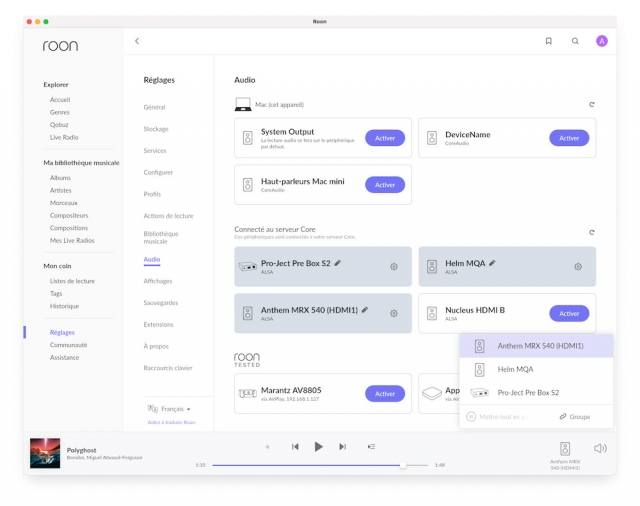Activate the Marantz AV8805 device

[x=385, y=394]
